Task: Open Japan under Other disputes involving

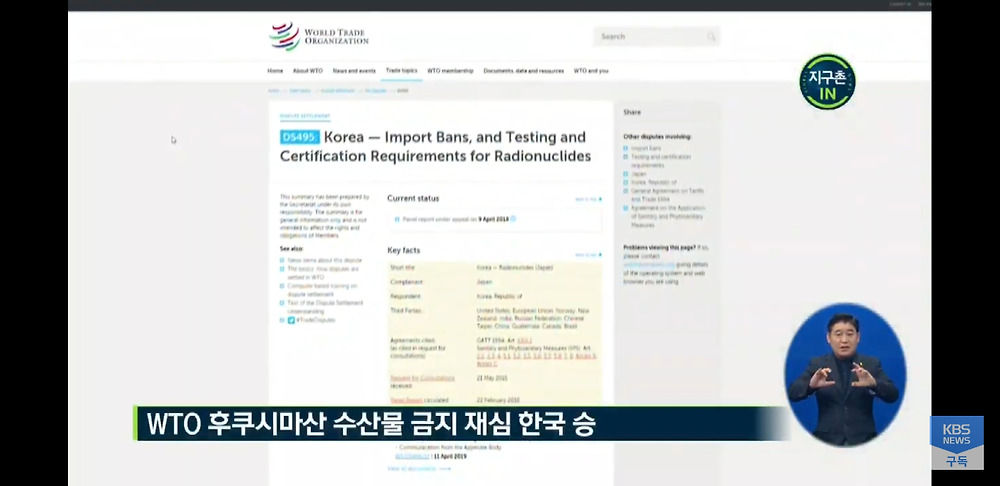Action: 638,173
